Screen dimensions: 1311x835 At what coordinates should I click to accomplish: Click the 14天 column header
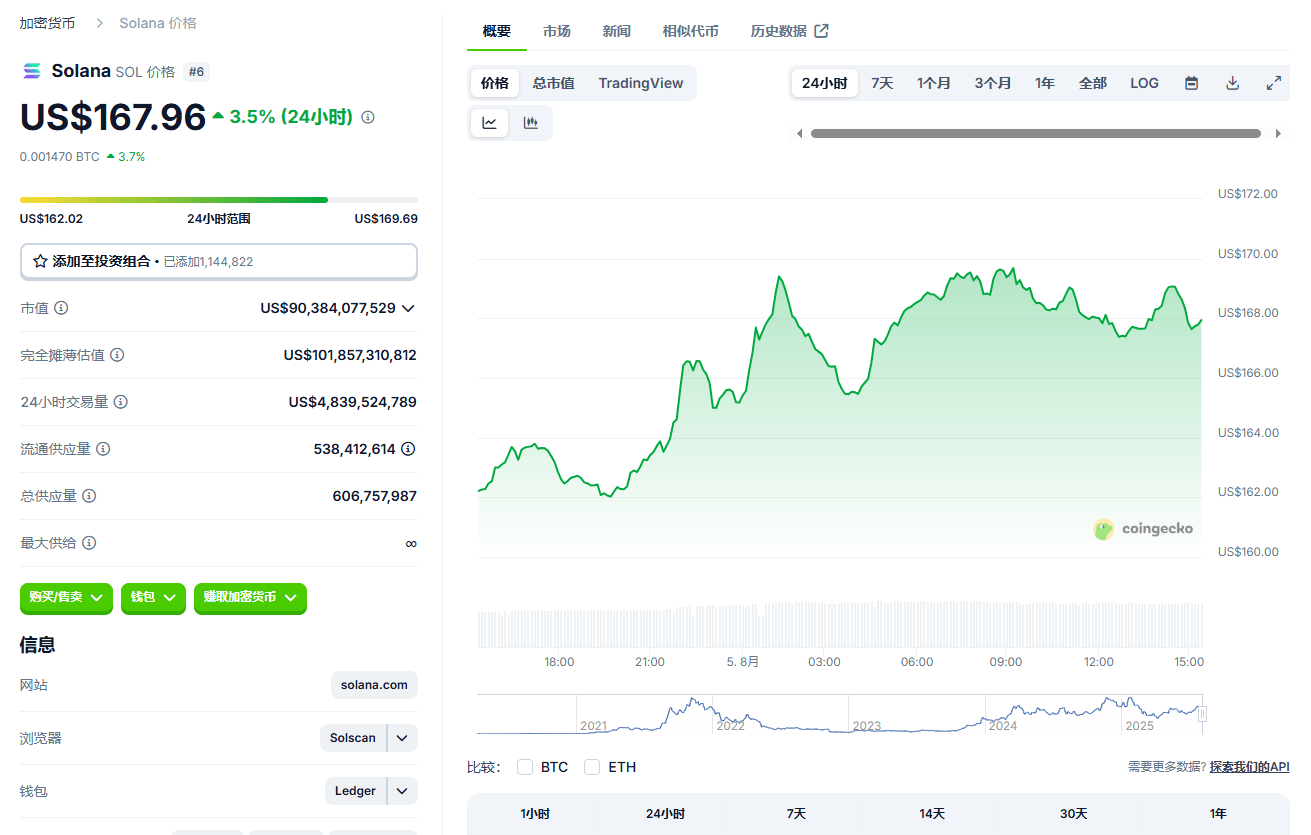932,814
